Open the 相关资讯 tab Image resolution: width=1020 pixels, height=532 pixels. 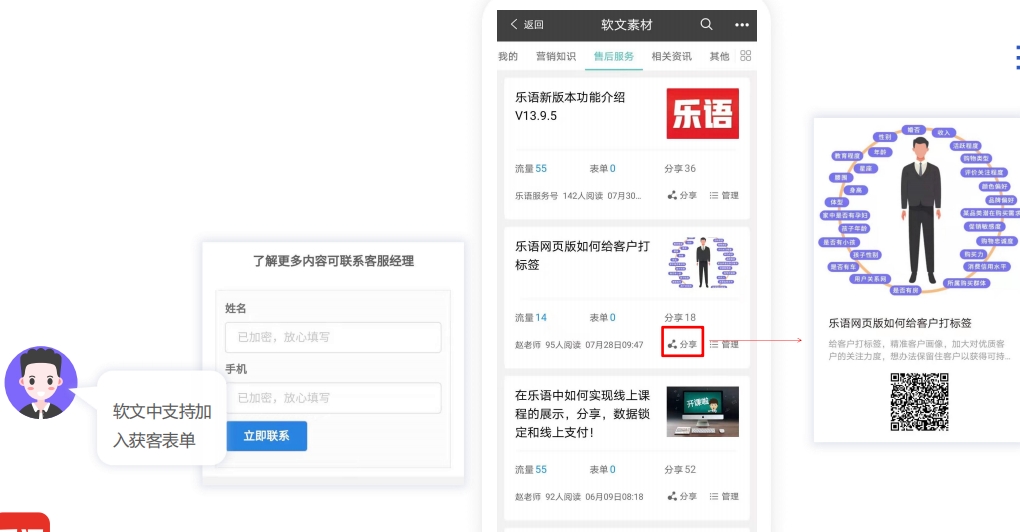point(671,57)
